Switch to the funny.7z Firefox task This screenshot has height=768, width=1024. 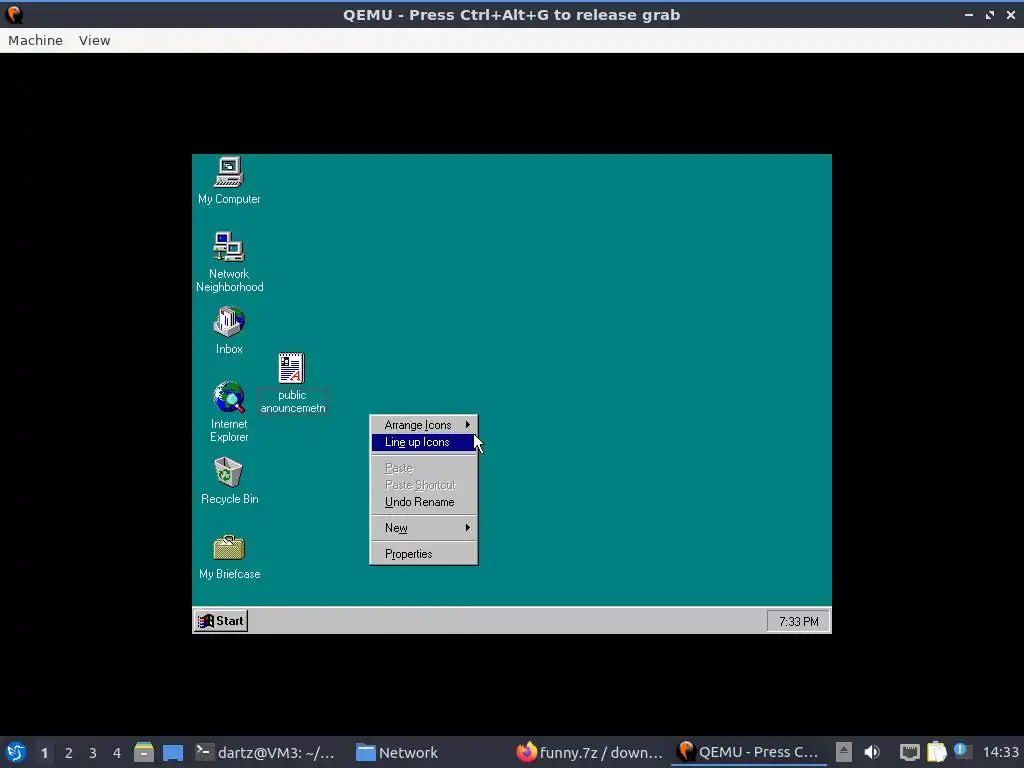590,752
